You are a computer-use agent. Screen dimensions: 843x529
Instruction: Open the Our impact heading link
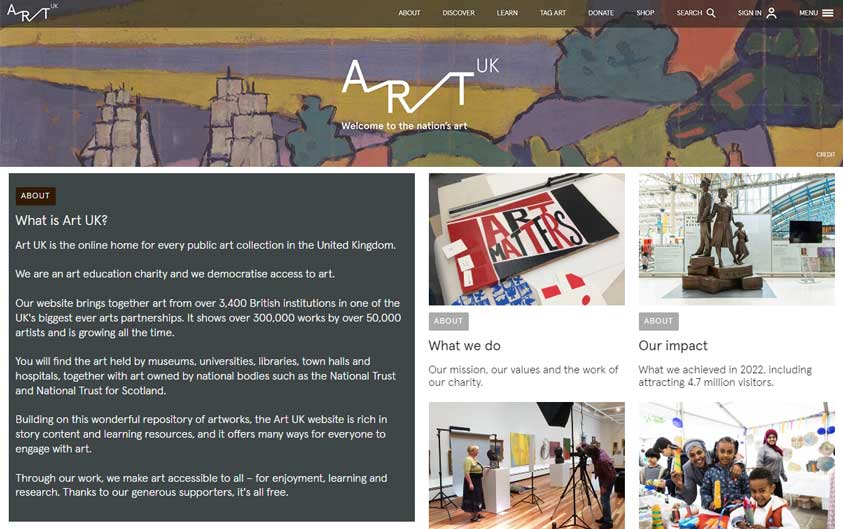click(673, 346)
